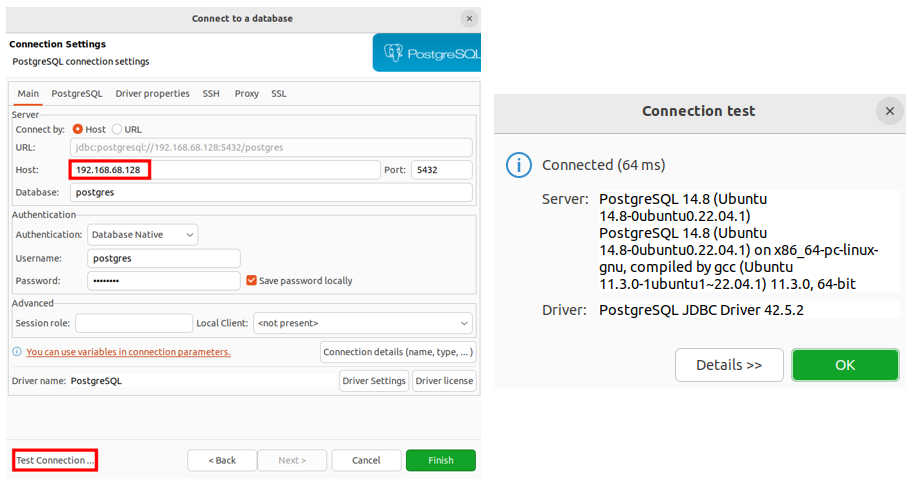Image resolution: width=909 pixels, height=484 pixels.
Task: Open the Authentication type dropdown
Action: tap(143, 235)
